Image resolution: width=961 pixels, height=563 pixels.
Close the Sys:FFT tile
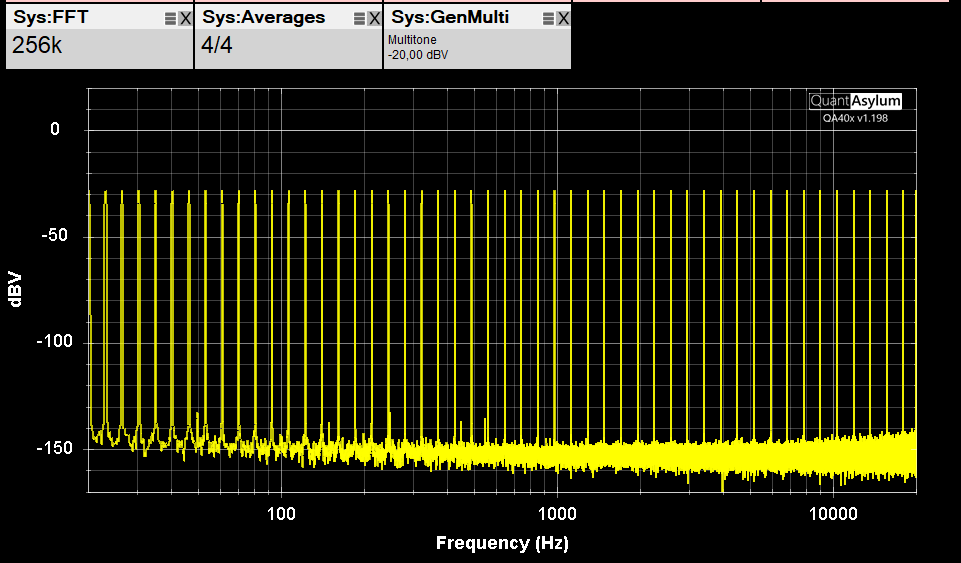(x=185, y=19)
